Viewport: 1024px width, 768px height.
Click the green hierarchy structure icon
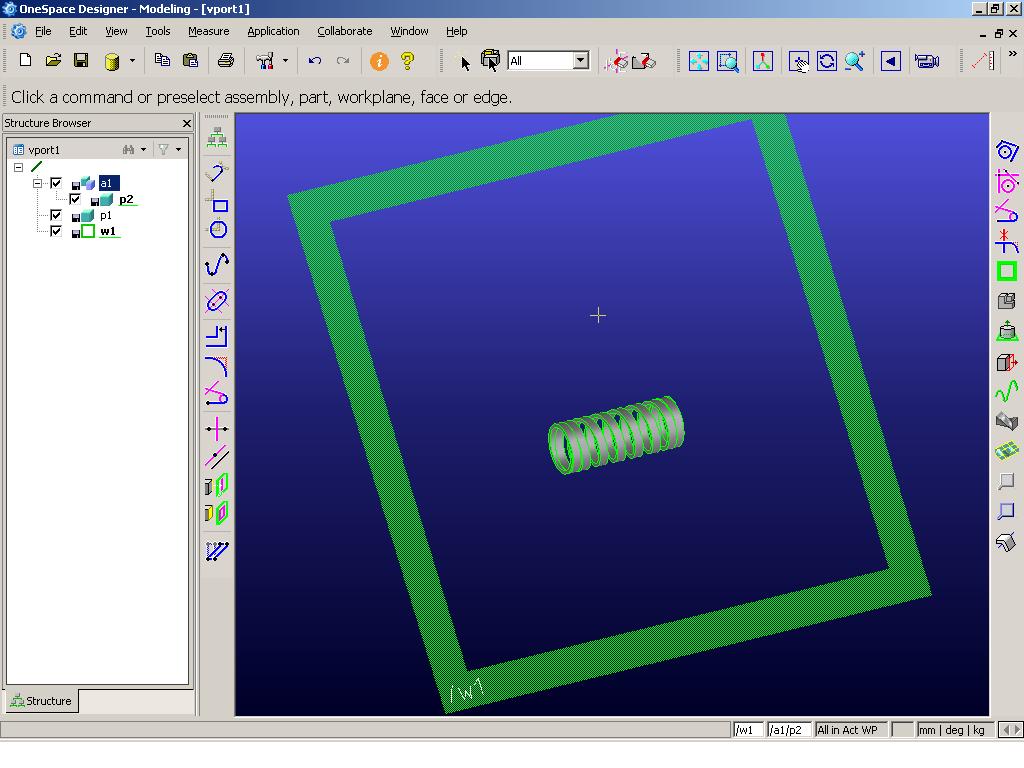click(x=217, y=138)
